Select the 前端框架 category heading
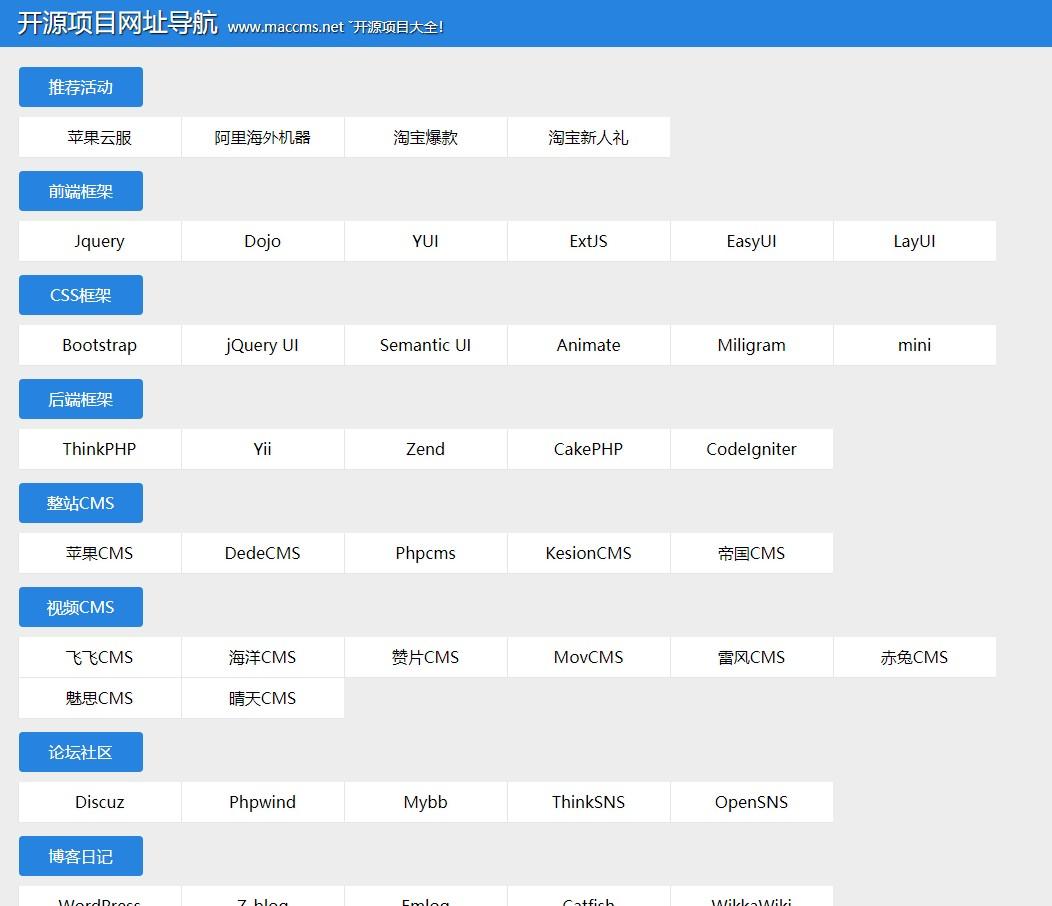The image size is (1052, 906). [81, 191]
